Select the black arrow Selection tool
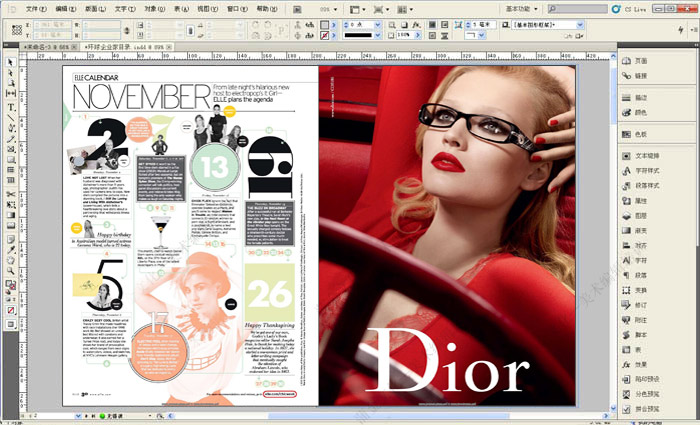 11,62
